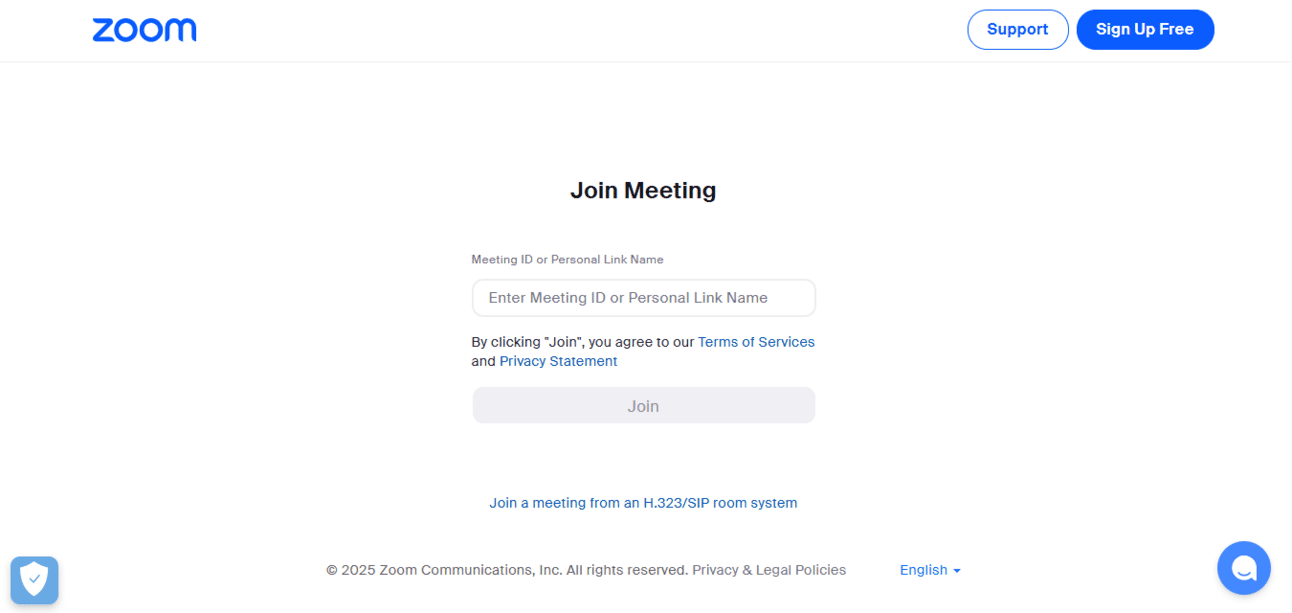This screenshot has width=1292, height=613.
Task: Click the blue shield privacy badge icon
Action: click(x=34, y=580)
